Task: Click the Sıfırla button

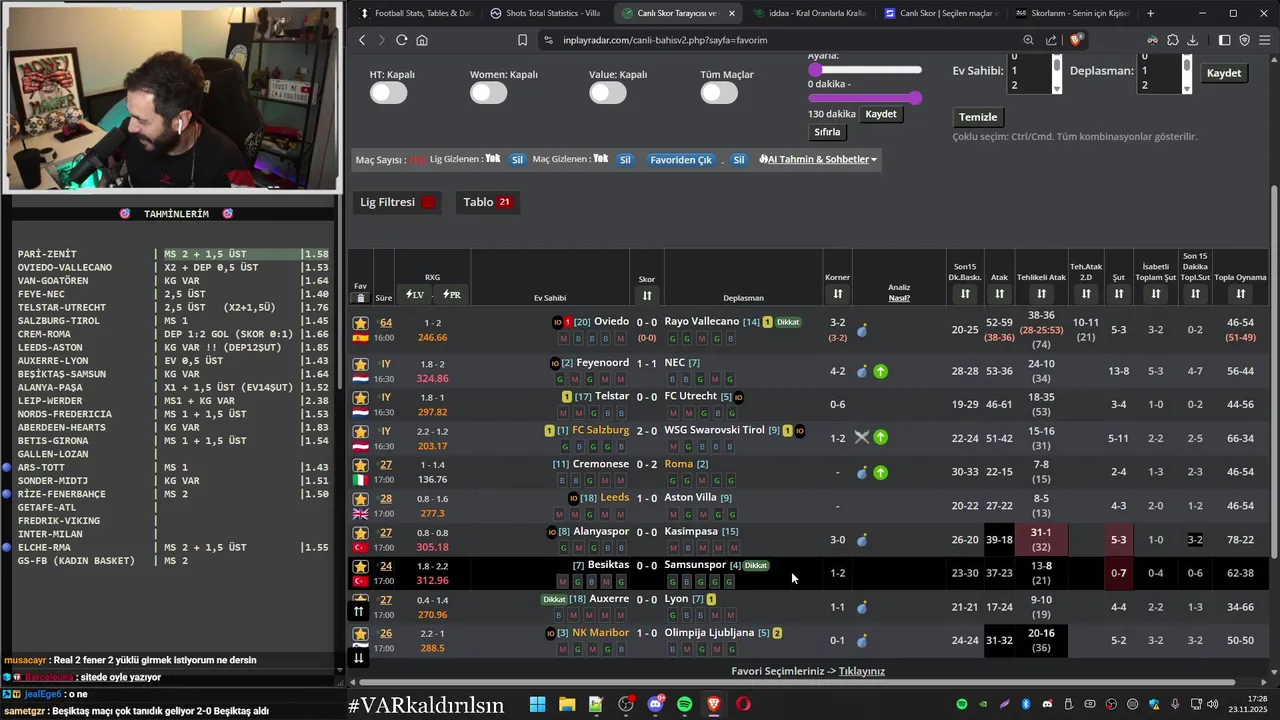Action: (827, 132)
